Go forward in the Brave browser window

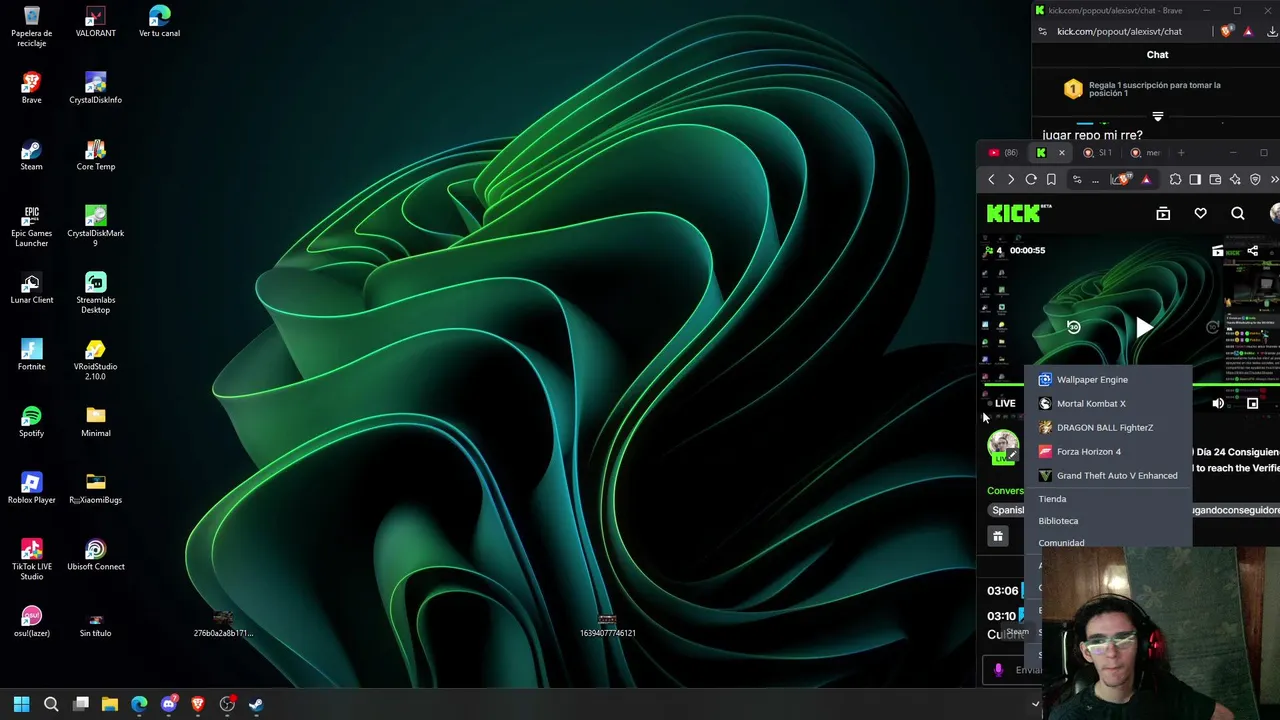point(1011,180)
